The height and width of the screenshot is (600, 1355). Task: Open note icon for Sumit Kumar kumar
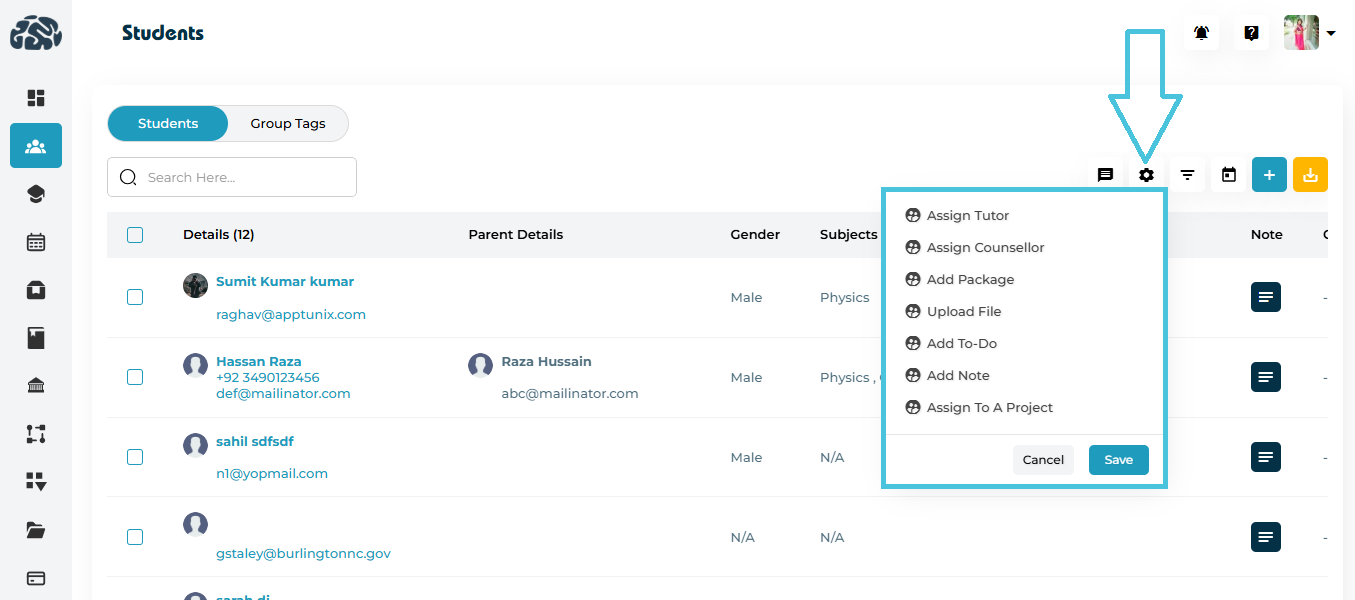[1265, 297]
